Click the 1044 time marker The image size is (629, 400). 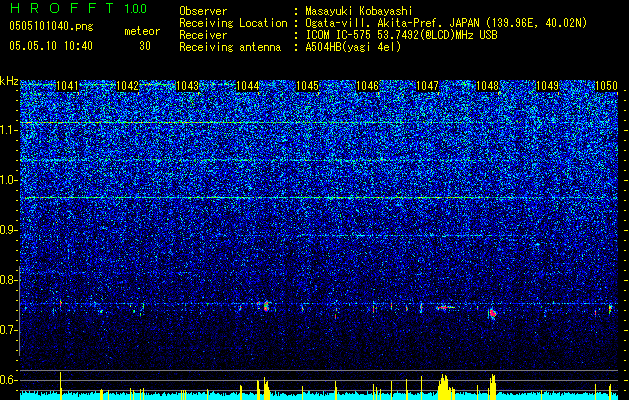[248, 86]
